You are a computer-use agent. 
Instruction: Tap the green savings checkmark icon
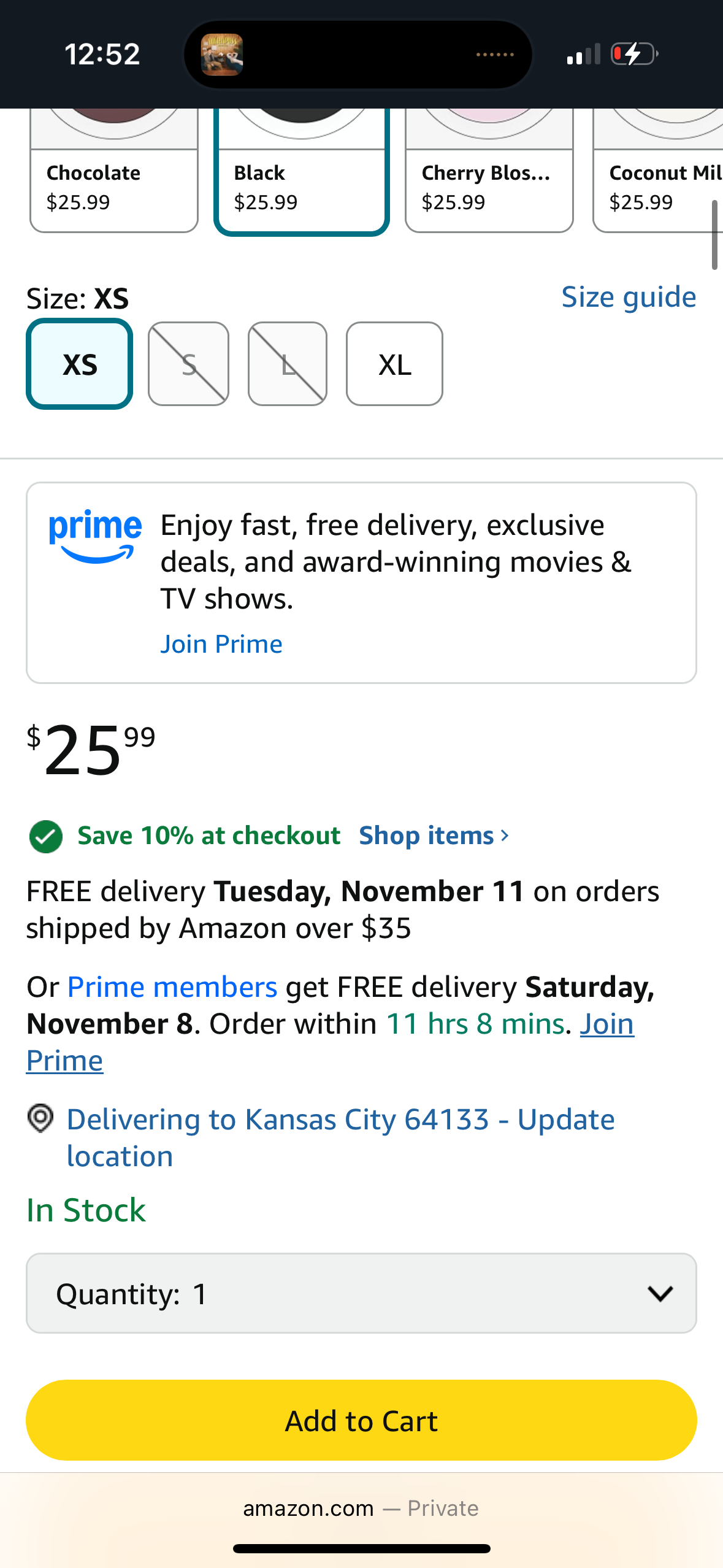coord(46,836)
